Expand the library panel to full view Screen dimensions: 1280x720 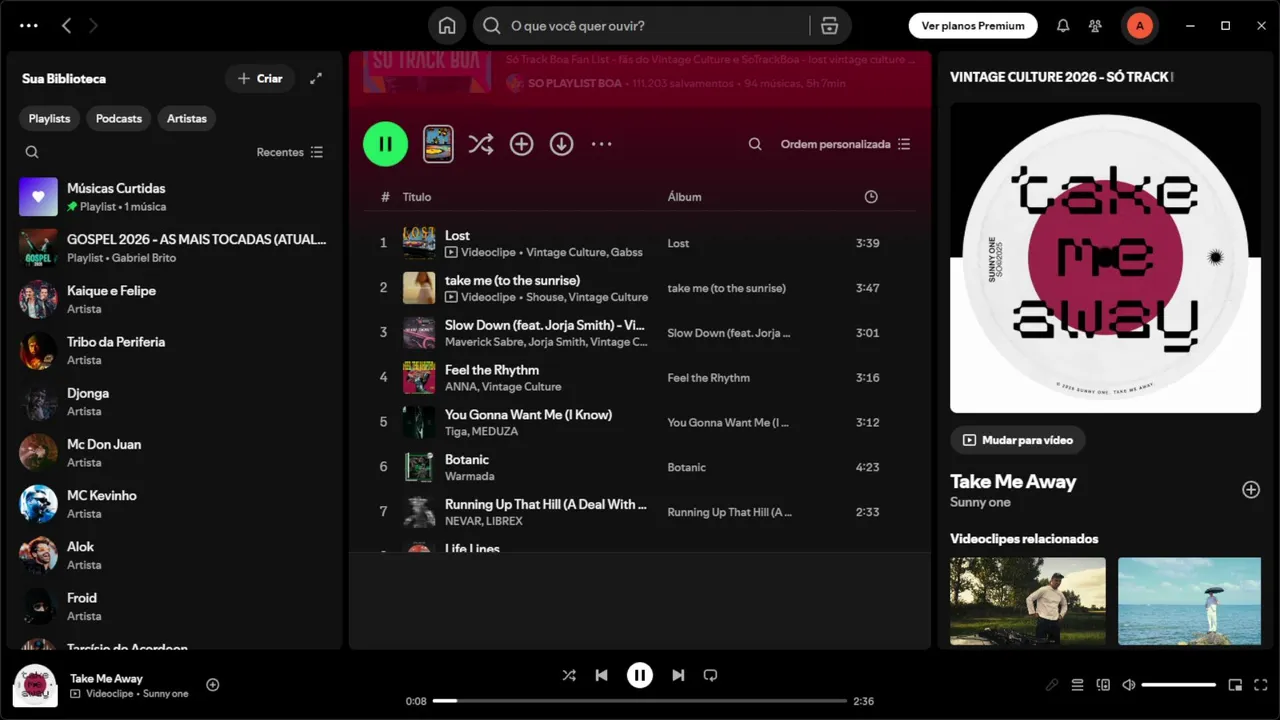click(x=316, y=78)
